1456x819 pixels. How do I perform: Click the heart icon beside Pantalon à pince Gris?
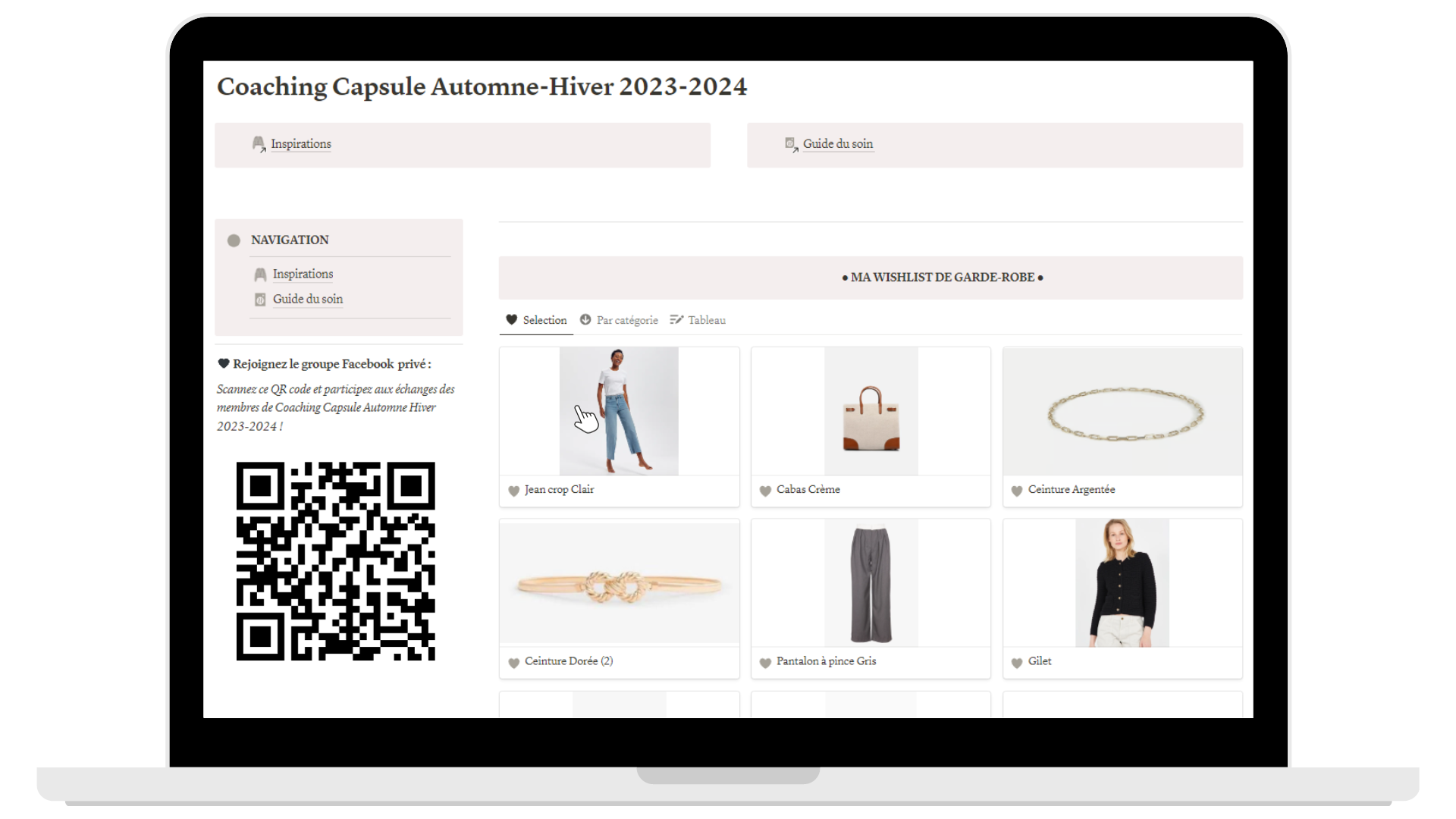[765, 662]
